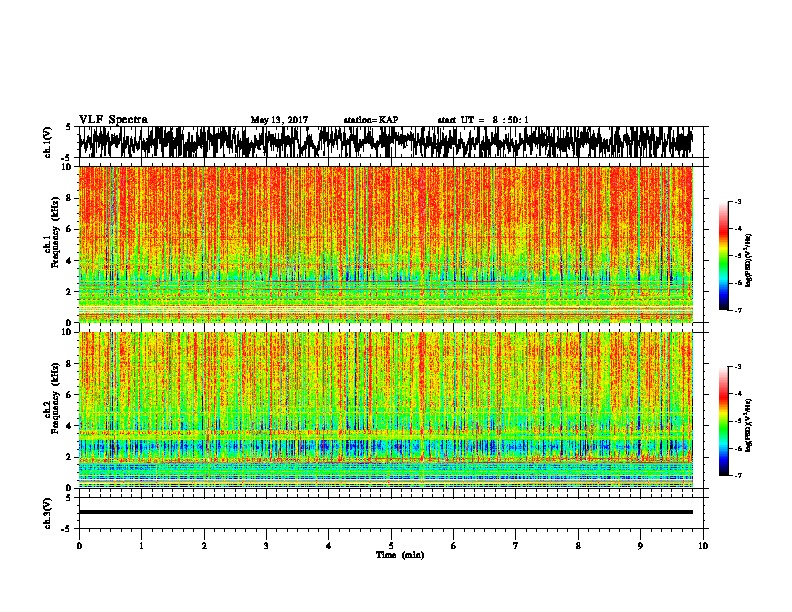This screenshot has width=792, height=612.
Task: Click the ch.2 spectrogram panel
Action: (x=385, y=410)
